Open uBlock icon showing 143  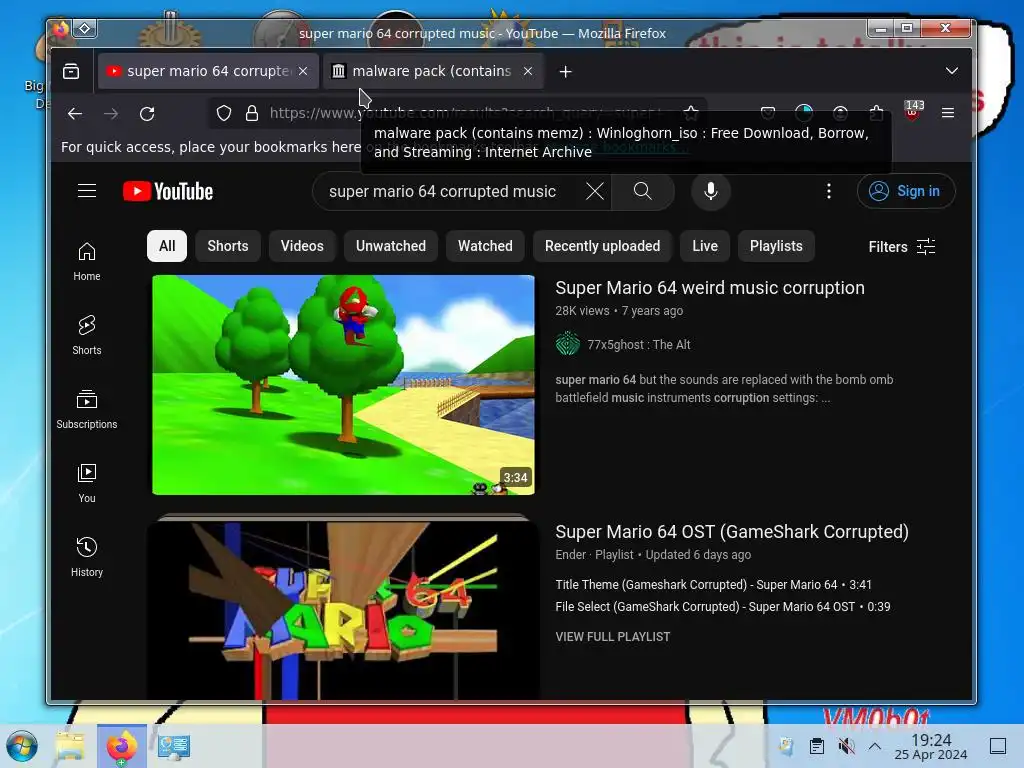pos(913,111)
